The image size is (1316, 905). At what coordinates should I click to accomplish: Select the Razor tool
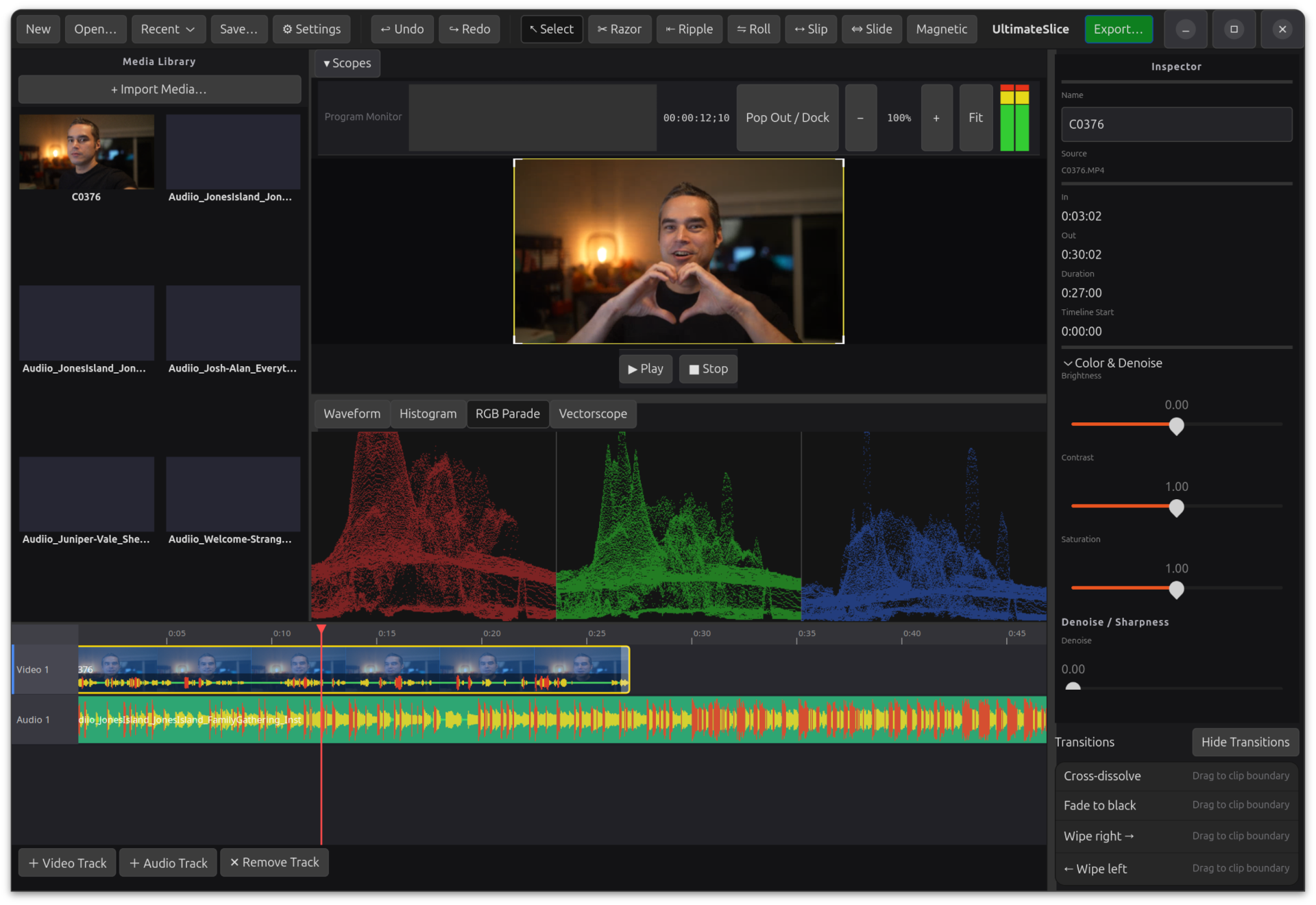click(x=619, y=29)
